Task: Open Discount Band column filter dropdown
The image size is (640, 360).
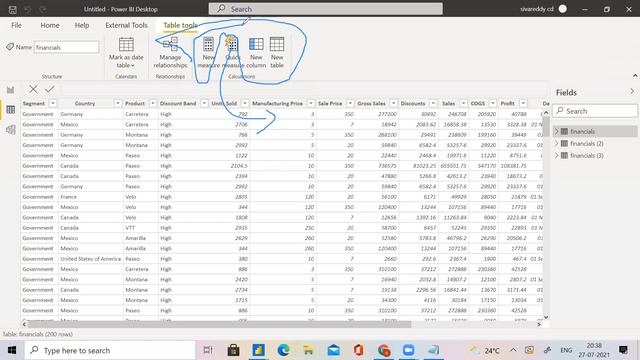Action: tap(204, 104)
